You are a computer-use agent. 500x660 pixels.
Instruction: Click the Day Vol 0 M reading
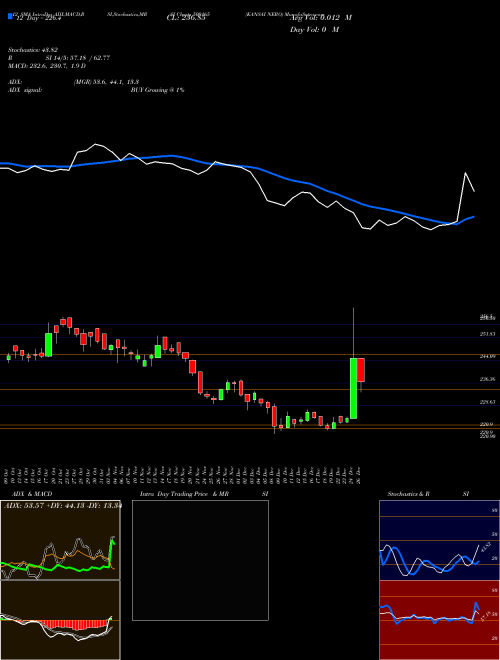click(314, 30)
